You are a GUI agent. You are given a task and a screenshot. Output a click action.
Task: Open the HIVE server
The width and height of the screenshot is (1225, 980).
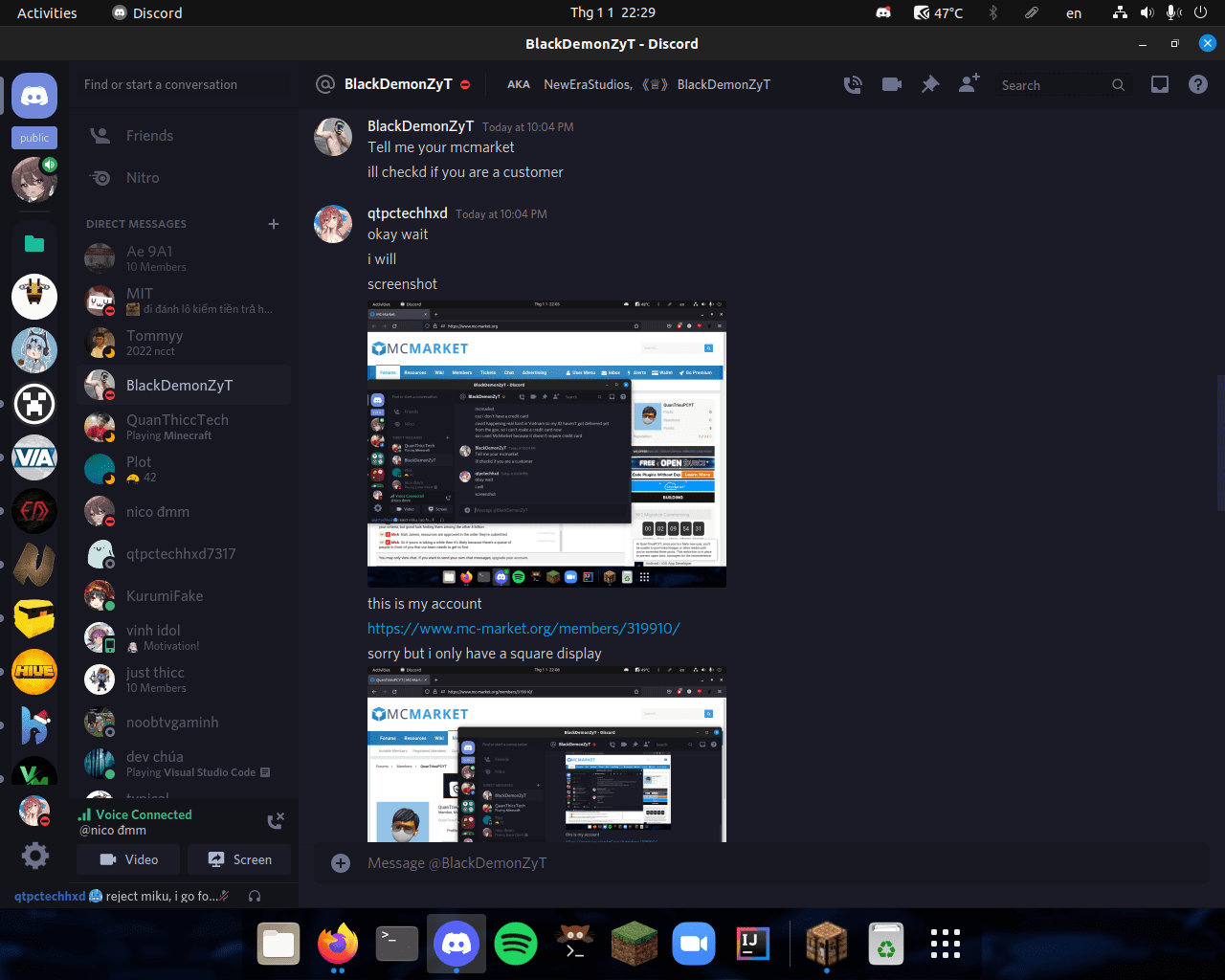(34, 672)
